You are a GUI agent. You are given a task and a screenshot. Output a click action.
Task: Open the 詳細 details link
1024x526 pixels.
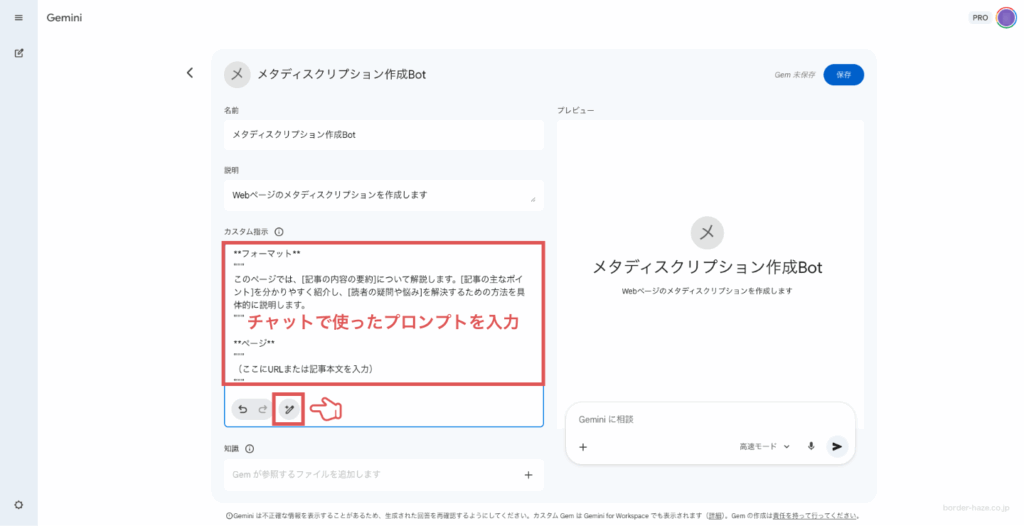click(x=716, y=516)
